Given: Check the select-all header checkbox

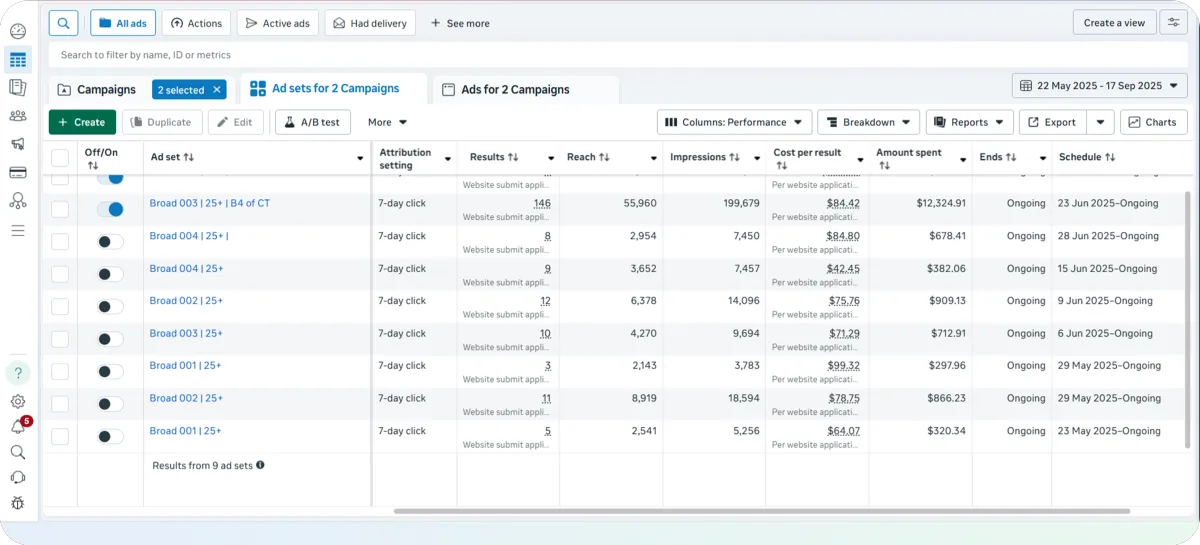Looking at the screenshot, I should coord(60,157).
